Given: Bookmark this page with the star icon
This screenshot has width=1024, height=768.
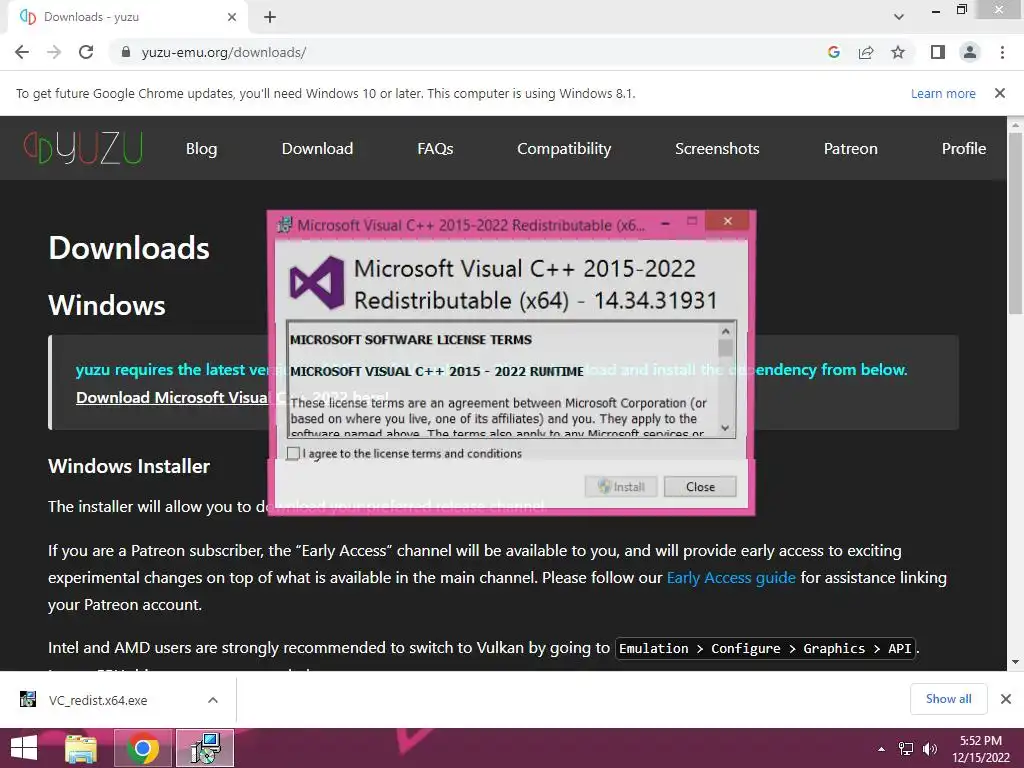Looking at the screenshot, I should point(898,52).
